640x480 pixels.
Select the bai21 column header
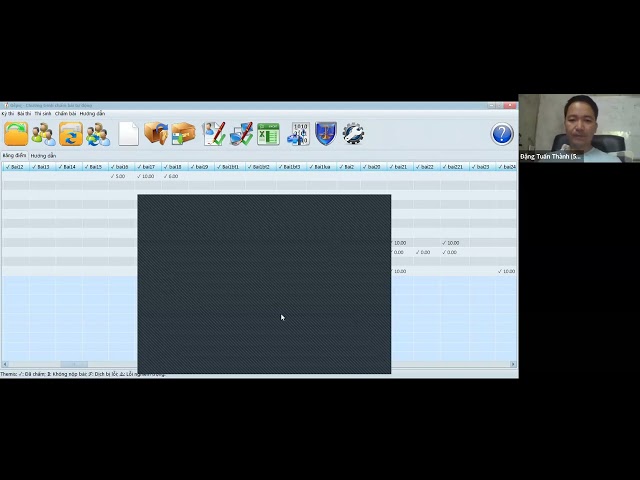(399, 167)
